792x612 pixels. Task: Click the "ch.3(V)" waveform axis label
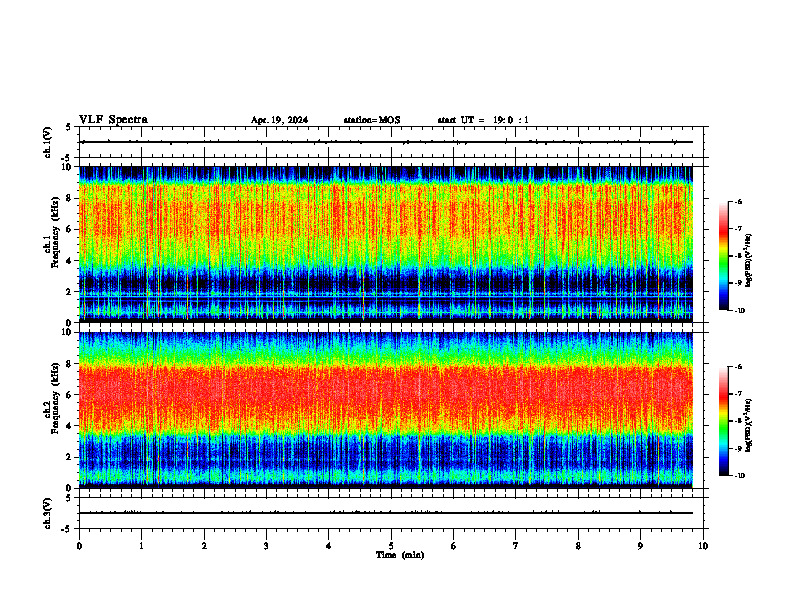(x=48, y=513)
